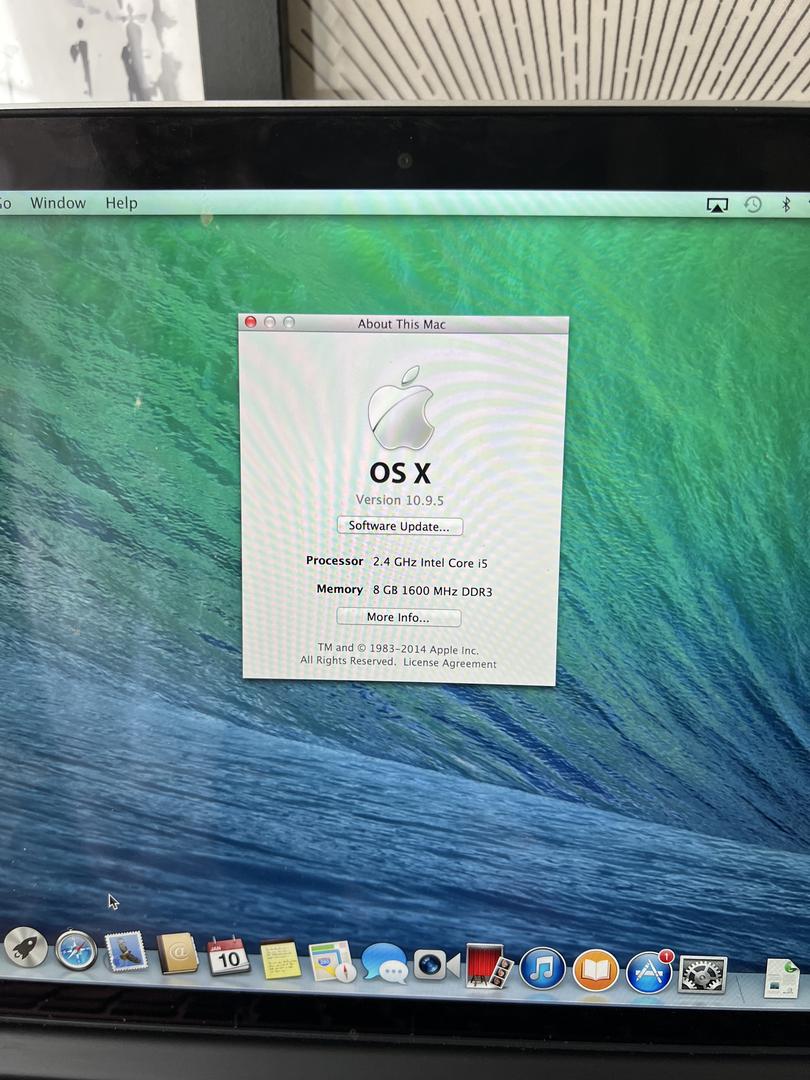The height and width of the screenshot is (1080, 810).
Task: Click the Software Update... button
Action: tap(399, 526)
